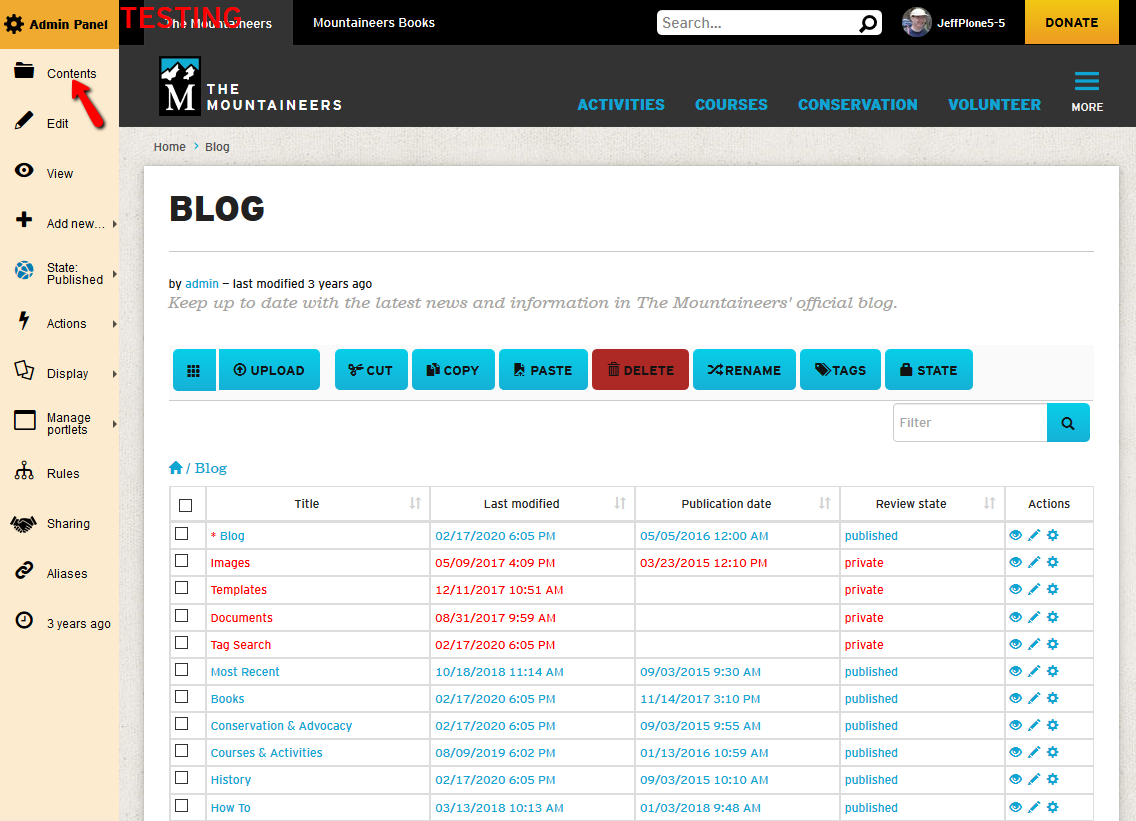1136x821 pixels.
Task: Open the Conservation & Advocacy folder link
Action: coord(281,726)
